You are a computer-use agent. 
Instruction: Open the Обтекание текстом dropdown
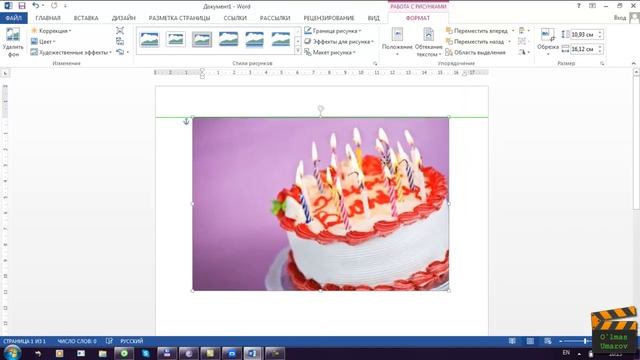[x=428, y=42]
